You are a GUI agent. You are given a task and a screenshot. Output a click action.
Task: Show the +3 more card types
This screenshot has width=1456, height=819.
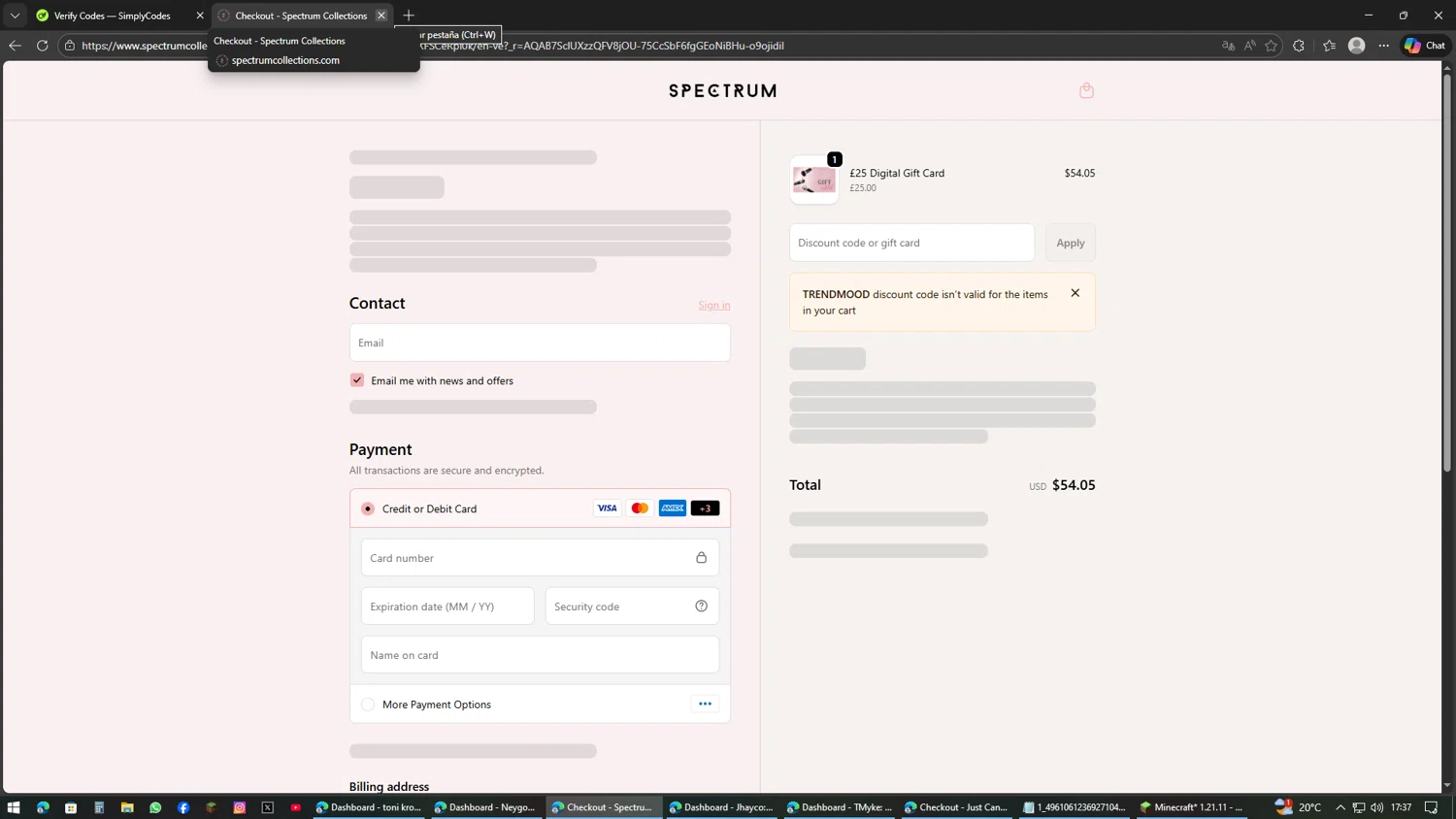[706, 508]
